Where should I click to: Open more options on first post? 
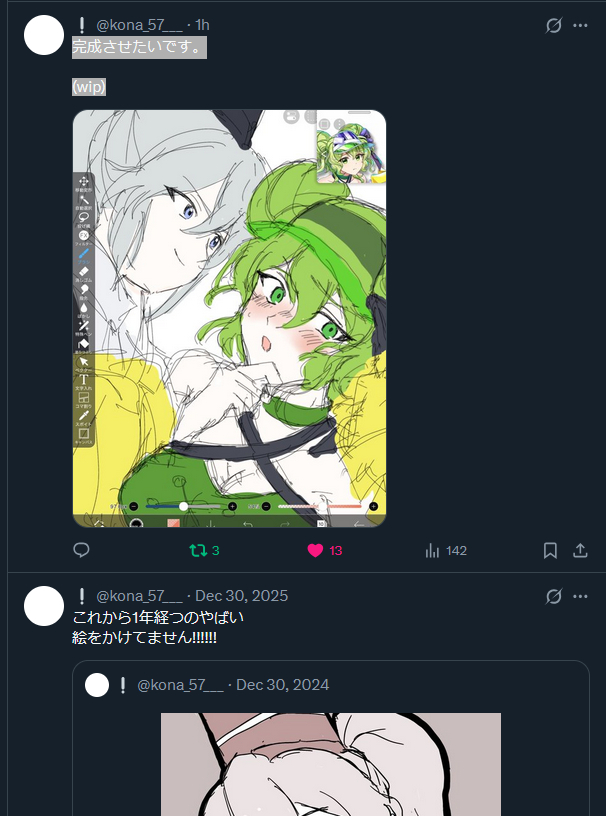tap(580, 25)
